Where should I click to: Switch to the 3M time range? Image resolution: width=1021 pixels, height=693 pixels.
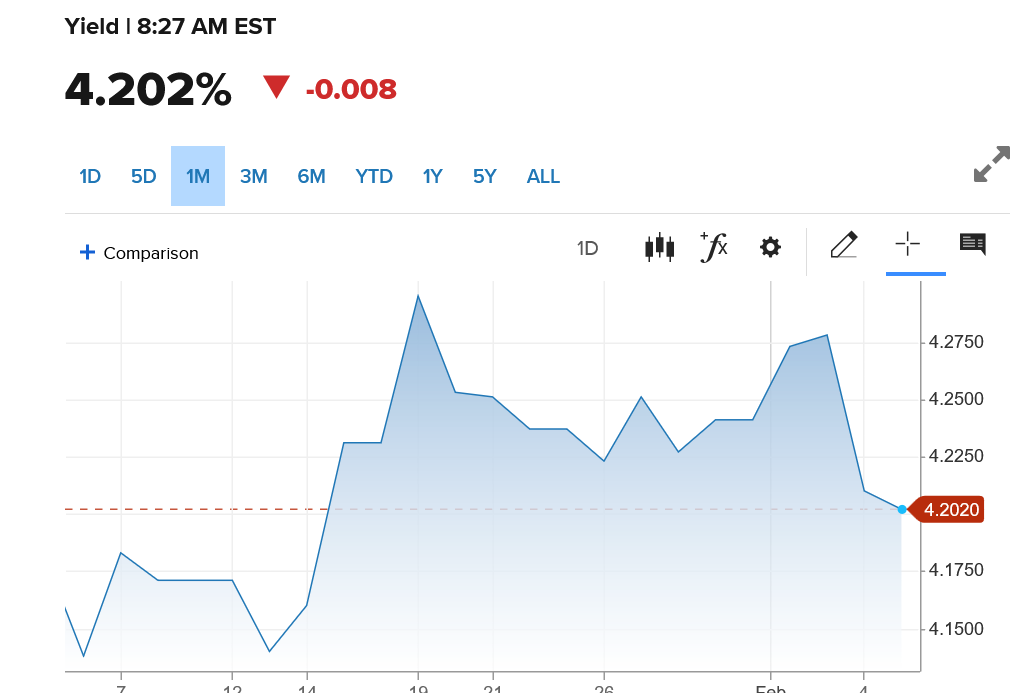point(254,177)
